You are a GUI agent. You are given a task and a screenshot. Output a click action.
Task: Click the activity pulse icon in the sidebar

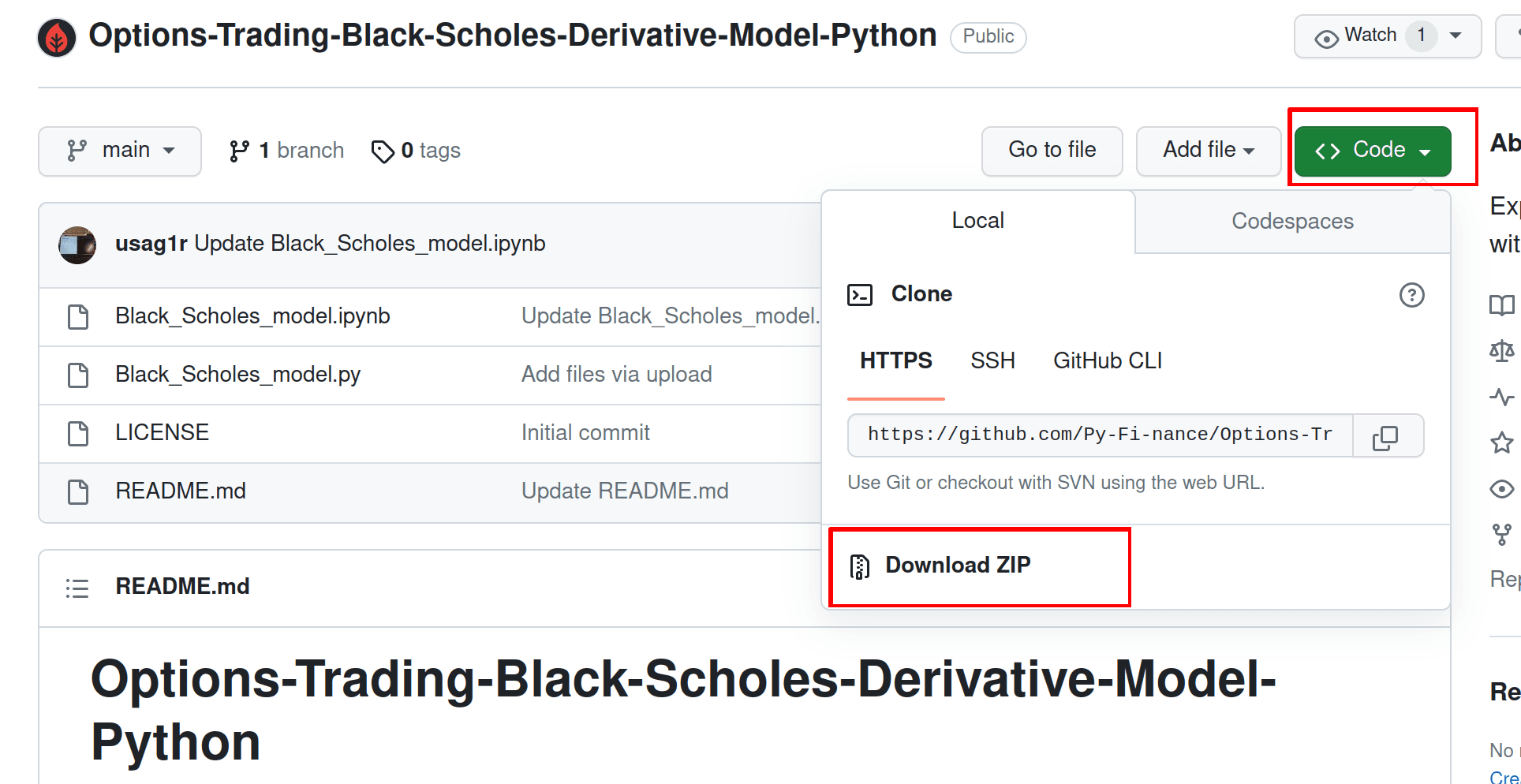click(x=1501, y=397)
